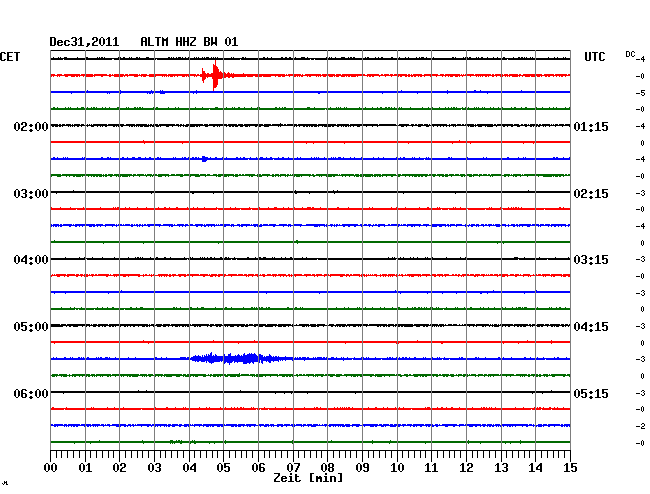
Task: Click the 05:15 UTC time label
Action: click(591, 393)
